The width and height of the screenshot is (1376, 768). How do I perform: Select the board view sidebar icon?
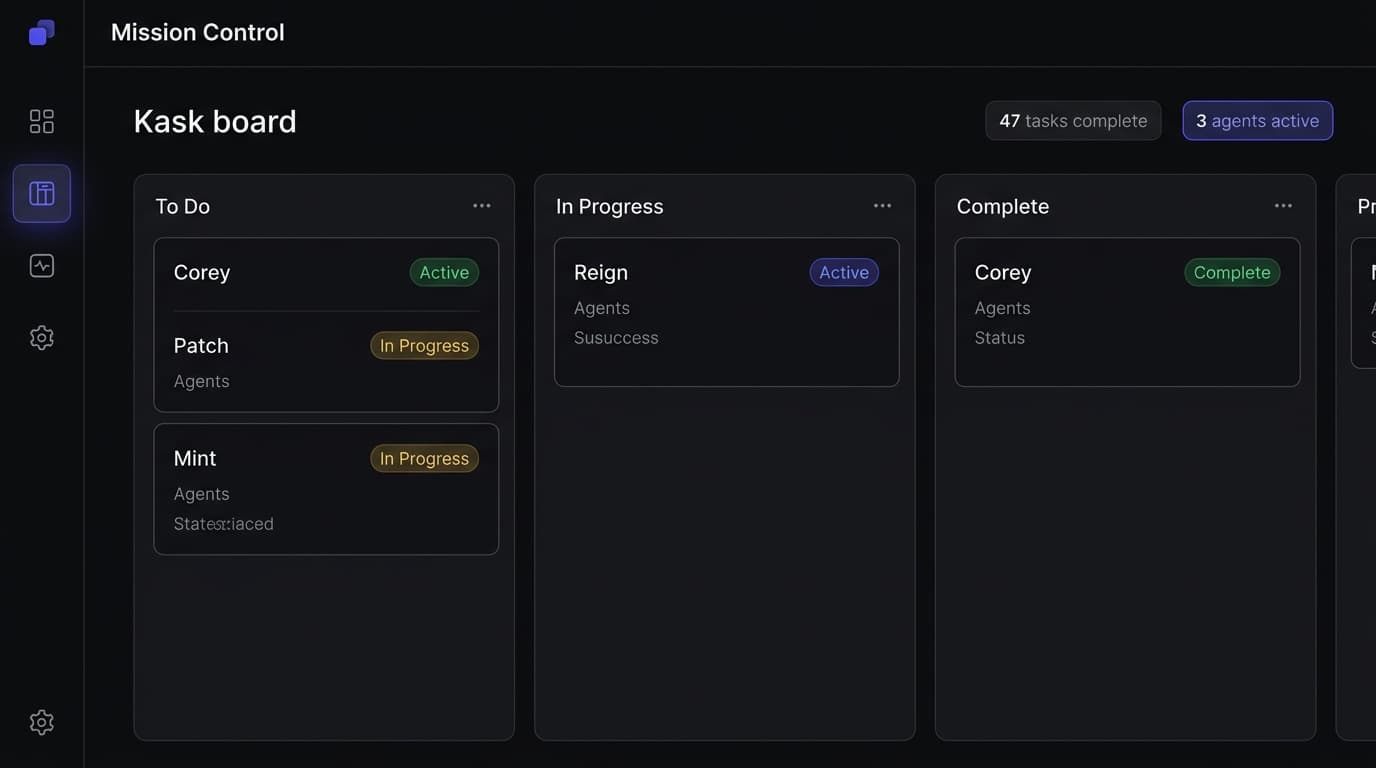(x=42, y=193)
